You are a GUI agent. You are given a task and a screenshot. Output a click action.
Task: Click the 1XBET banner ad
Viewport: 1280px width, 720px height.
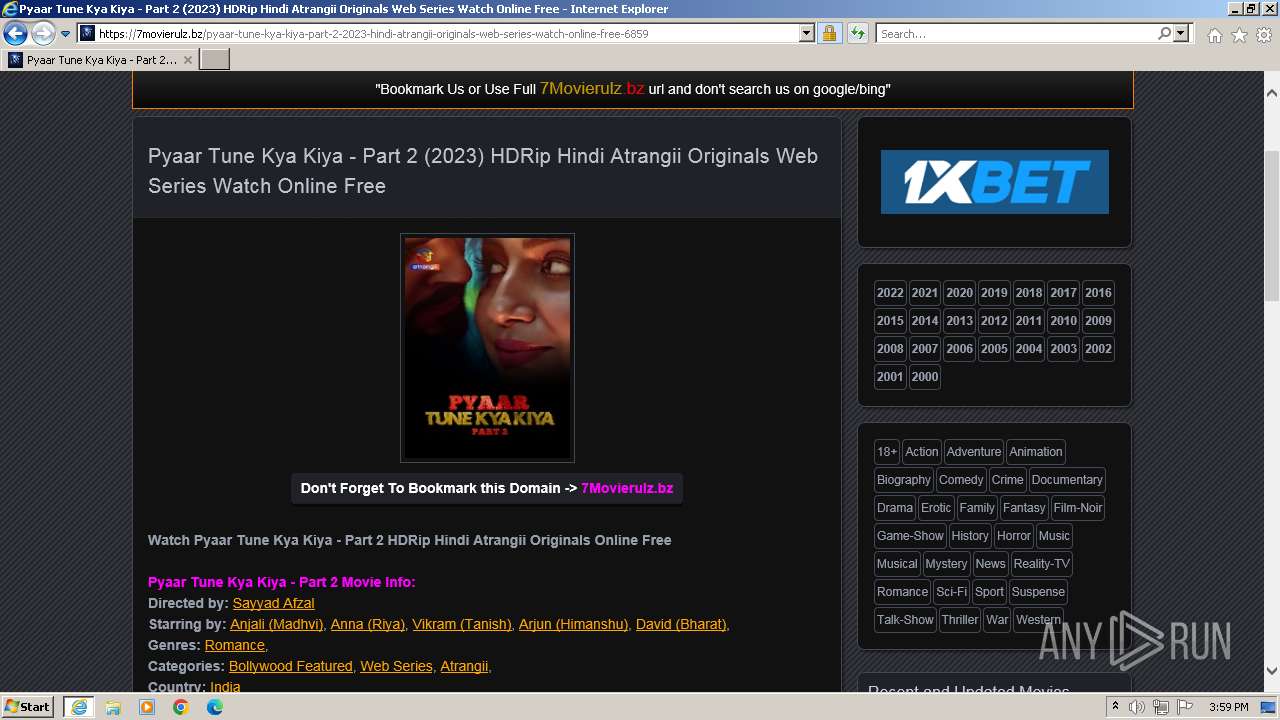(994, 182)
